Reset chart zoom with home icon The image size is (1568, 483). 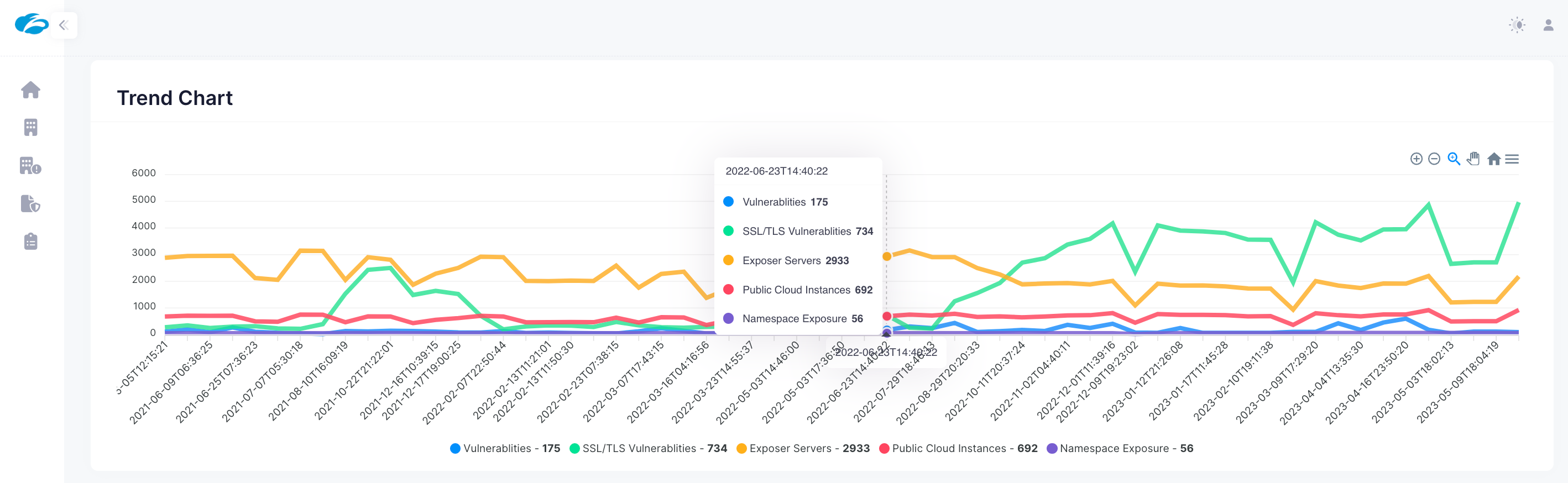click(x=1493, y=159)
